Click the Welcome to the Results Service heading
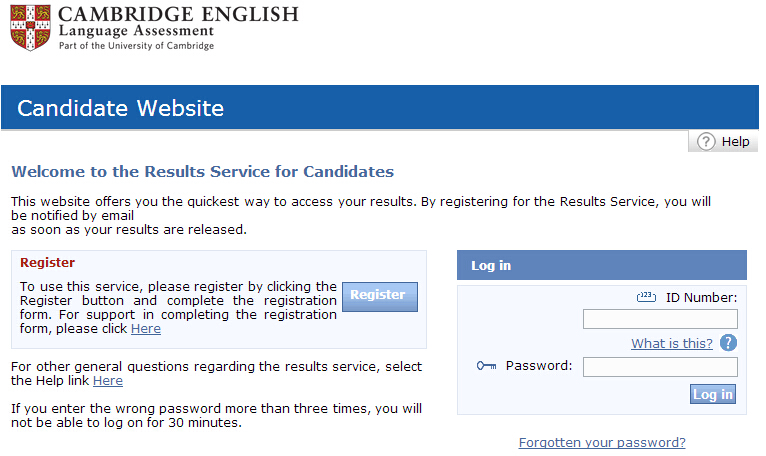The height and width of the screenshot is (456, 766). [202, 172]
